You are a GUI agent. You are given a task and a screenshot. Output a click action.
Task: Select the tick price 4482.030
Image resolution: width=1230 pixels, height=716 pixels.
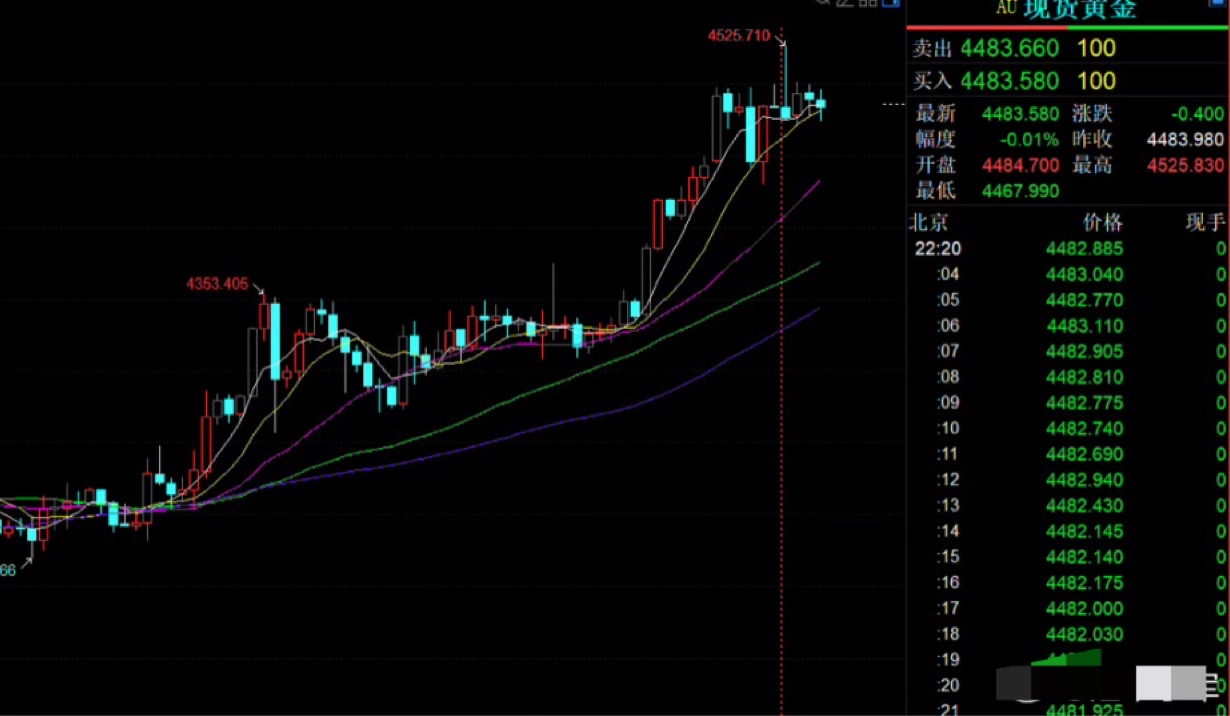1085,634
